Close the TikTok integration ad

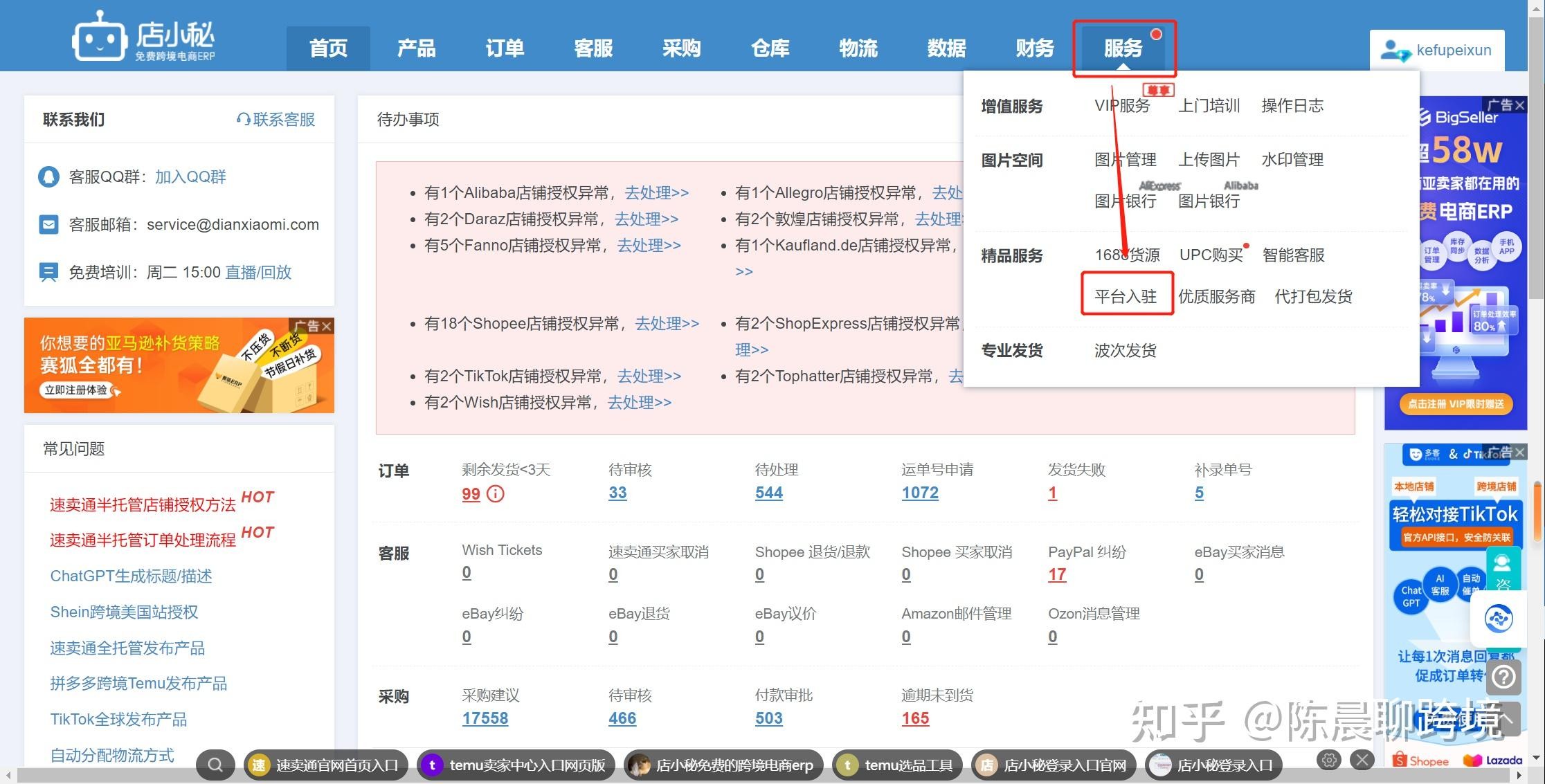(x=1520, y=453)
